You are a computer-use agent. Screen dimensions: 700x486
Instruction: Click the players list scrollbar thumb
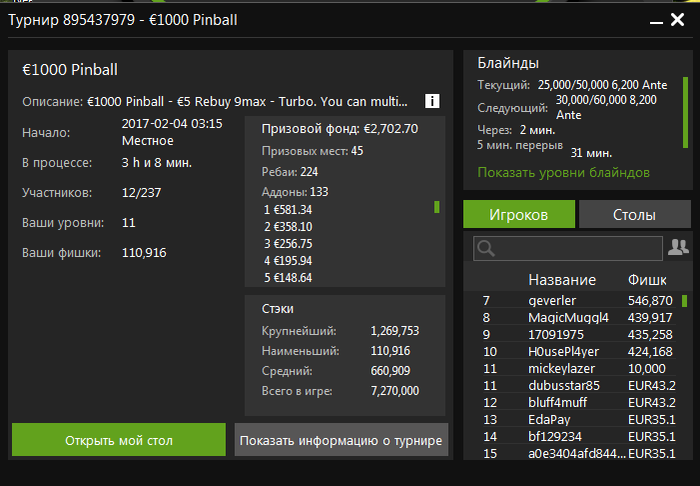click(684, 301)
